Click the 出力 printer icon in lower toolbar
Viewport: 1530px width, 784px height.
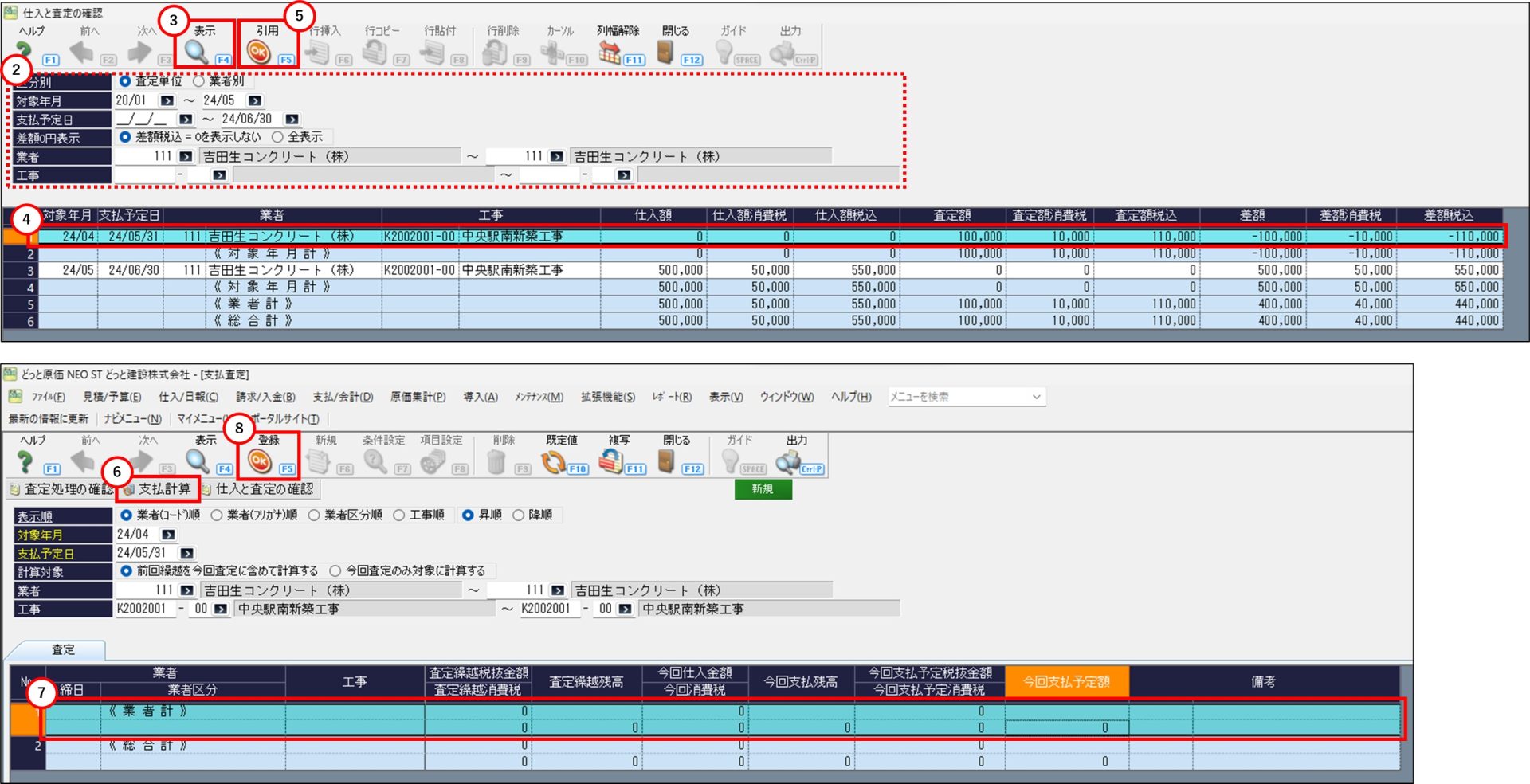[788, 461]
